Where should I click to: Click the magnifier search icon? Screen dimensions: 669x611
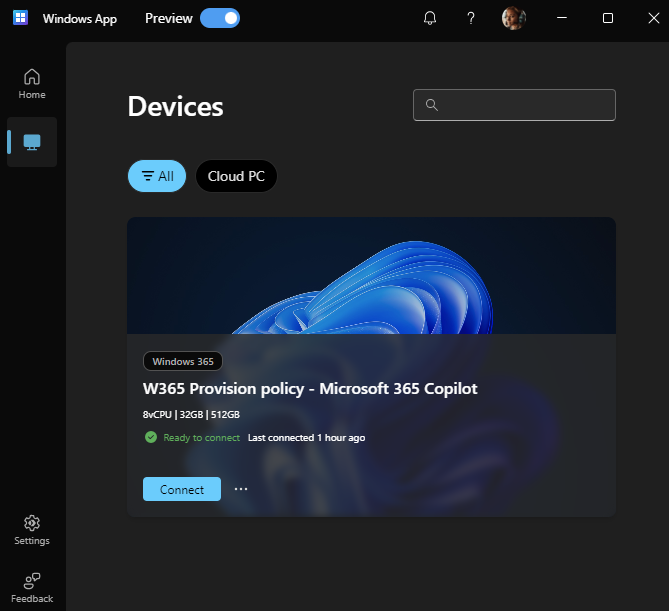point(431,105)
